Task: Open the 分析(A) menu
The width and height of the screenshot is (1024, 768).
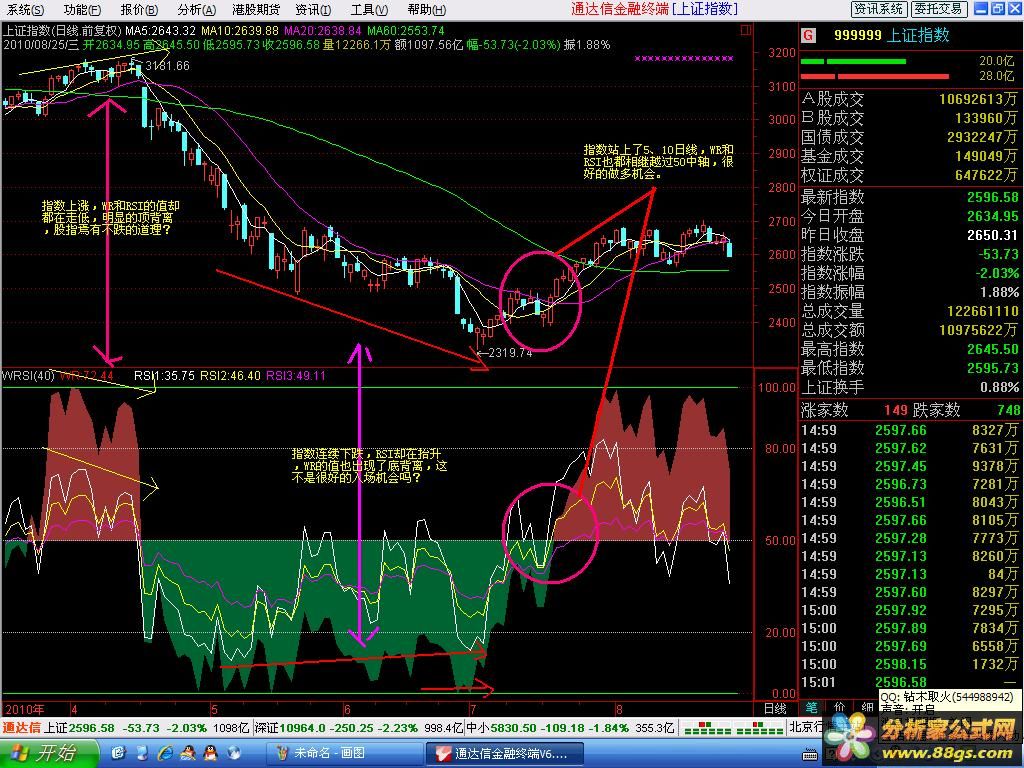Action: coord(196,10)
